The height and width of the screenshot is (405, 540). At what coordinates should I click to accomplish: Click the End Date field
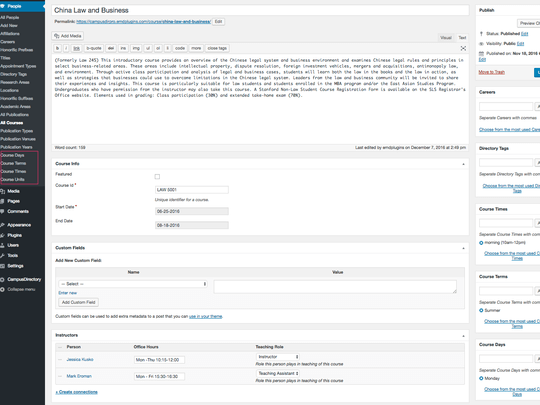click(192, 225)
